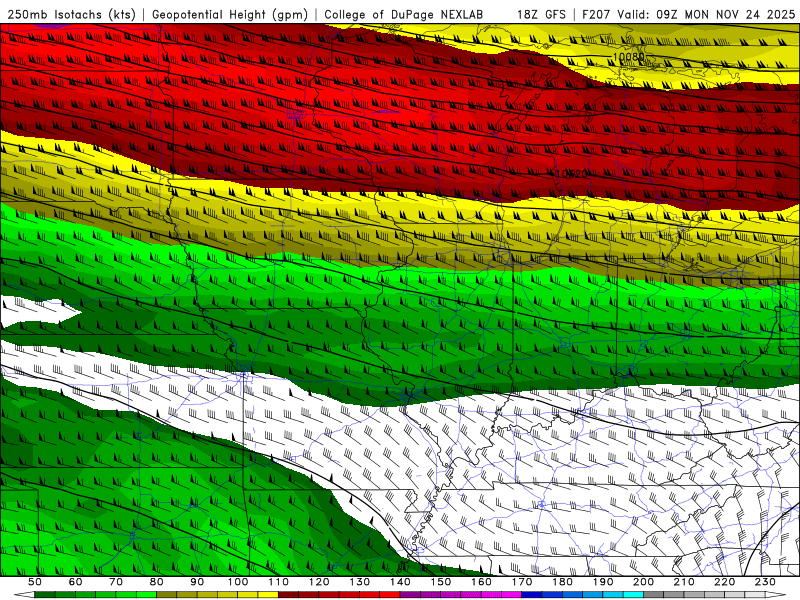Click the legend value 50

click(x=35, y=582)
